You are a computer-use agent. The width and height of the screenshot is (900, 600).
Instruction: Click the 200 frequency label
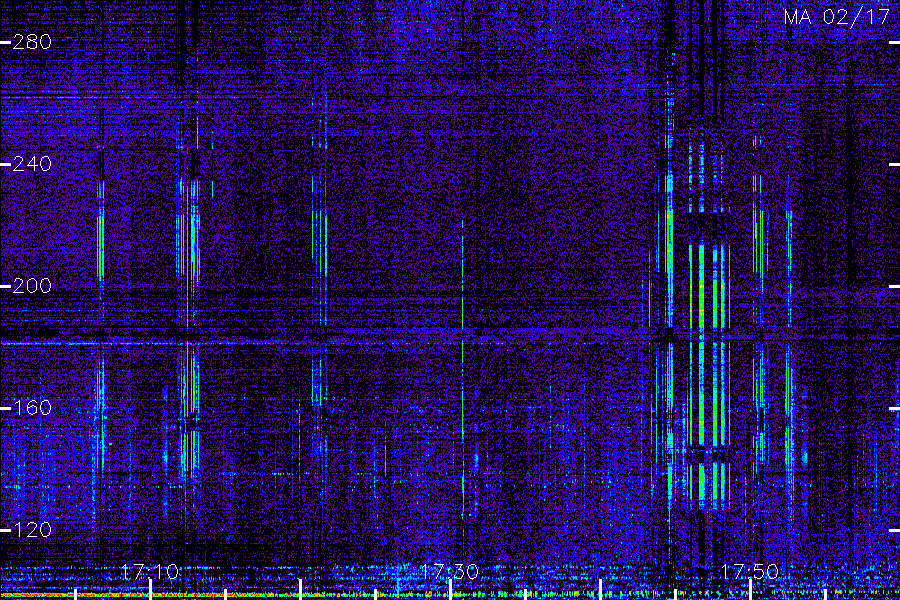pyautogui.click(x=32, y=286)
